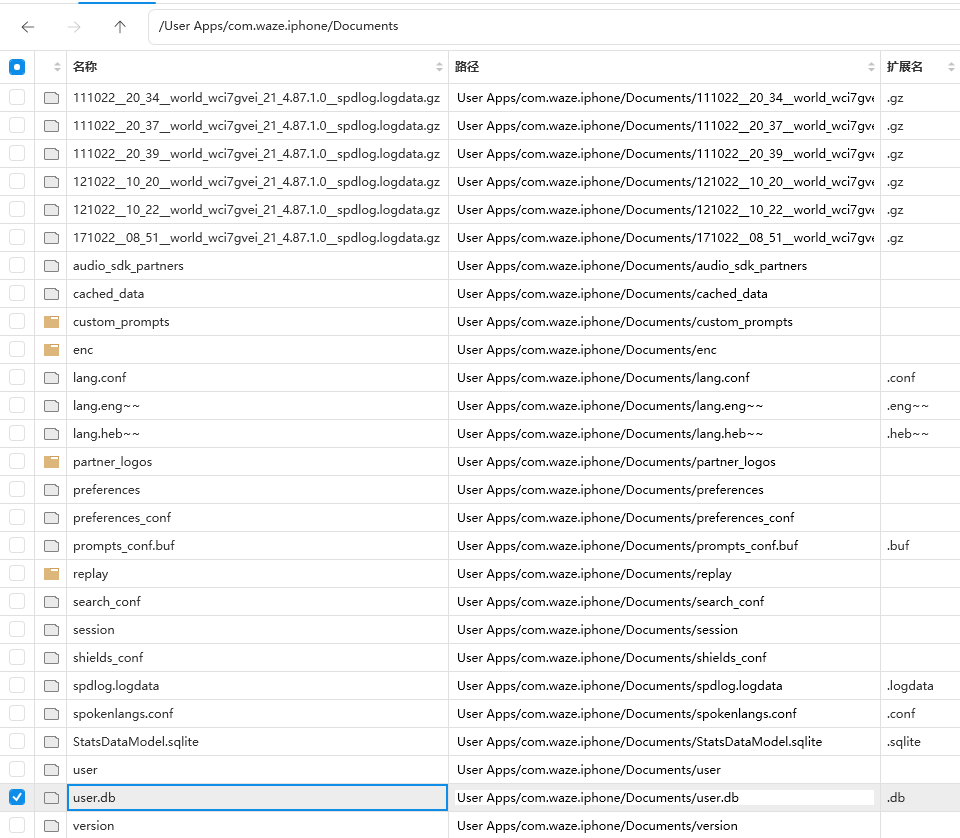Sort by the 名称 column arrows

pyautogui.click(x=439, y=67)
